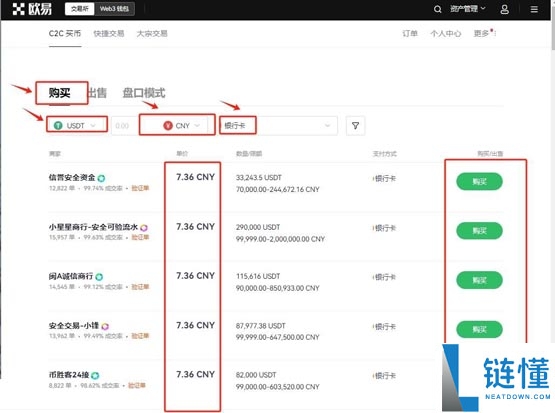555x413 pixels.
Task: Click badge icon beside 安全交易-小锋
Action: [105, 326]
